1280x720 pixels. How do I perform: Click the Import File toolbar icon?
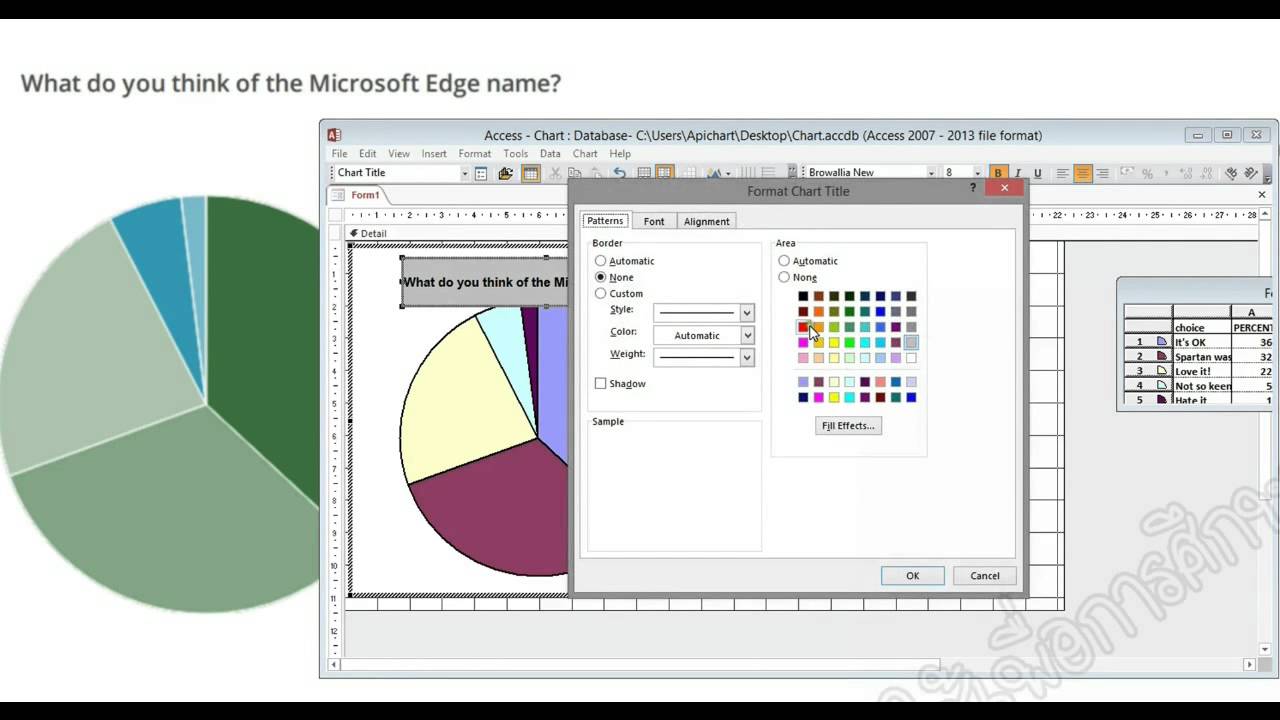[x=505, y=173]
